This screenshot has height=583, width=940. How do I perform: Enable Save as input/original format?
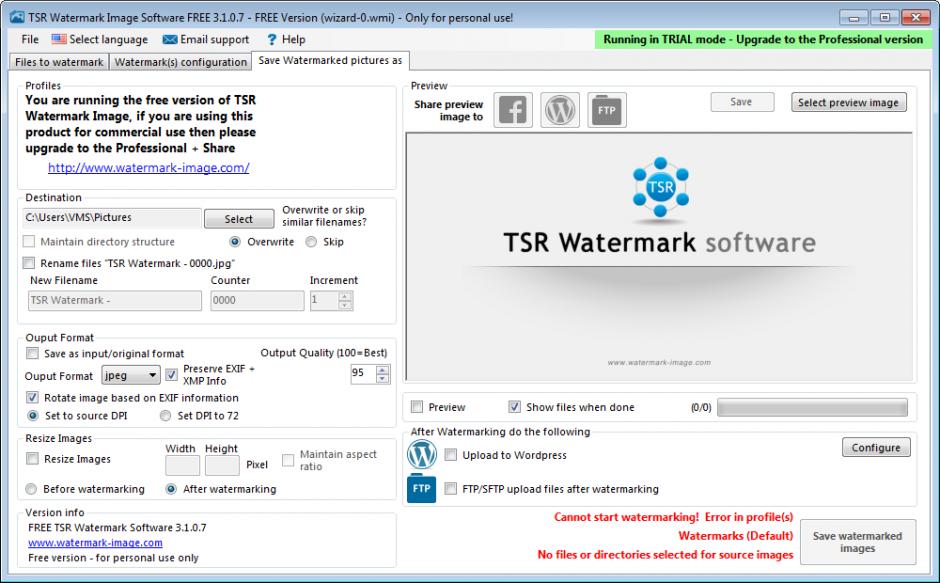point(32,353)
